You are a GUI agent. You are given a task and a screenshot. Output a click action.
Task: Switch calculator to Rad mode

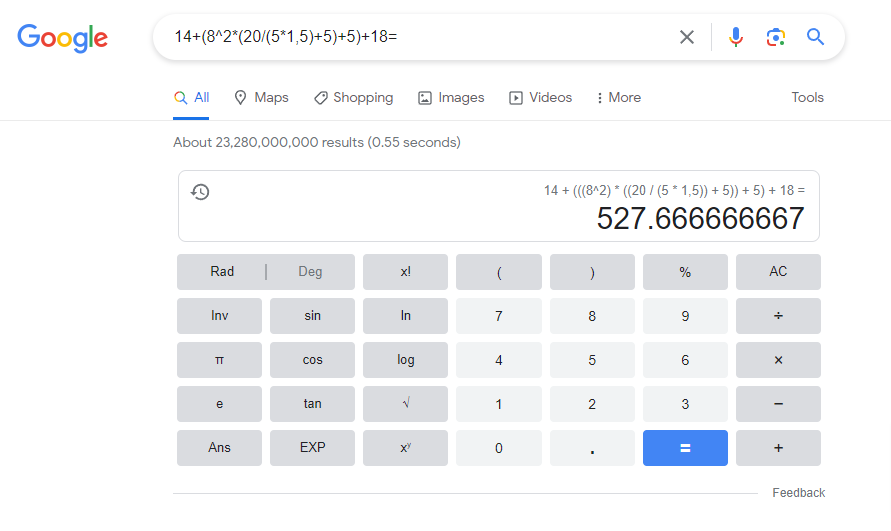click(x=222, y=272)
